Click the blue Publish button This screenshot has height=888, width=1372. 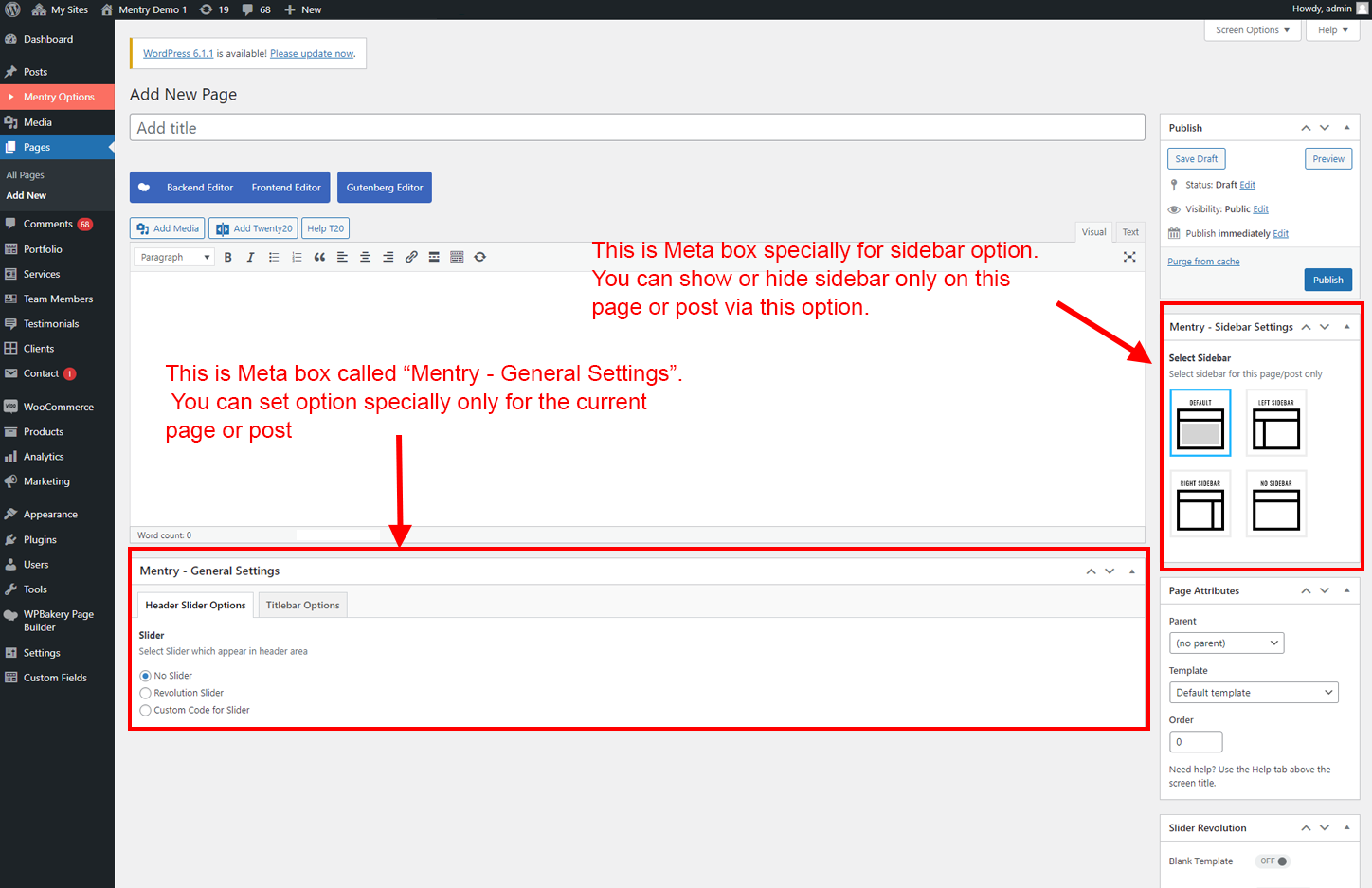tap(1327, 280)
